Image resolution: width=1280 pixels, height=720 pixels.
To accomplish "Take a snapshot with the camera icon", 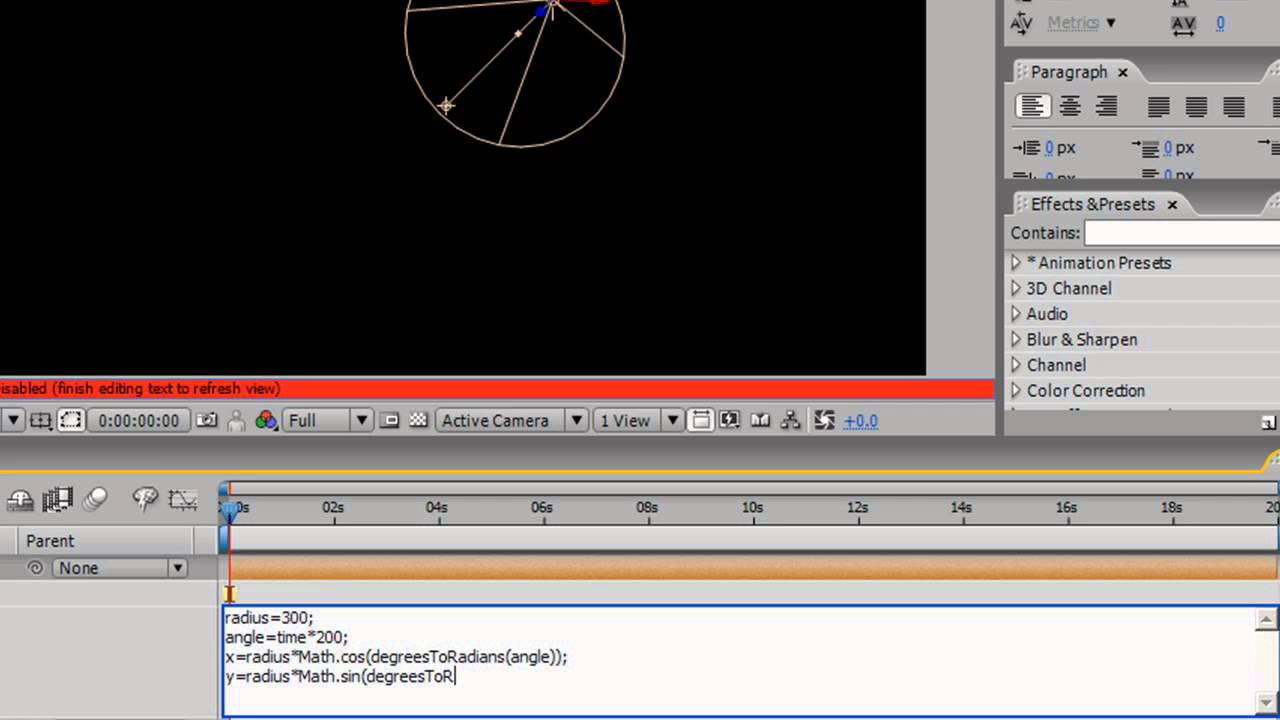I will pos(207,421).
